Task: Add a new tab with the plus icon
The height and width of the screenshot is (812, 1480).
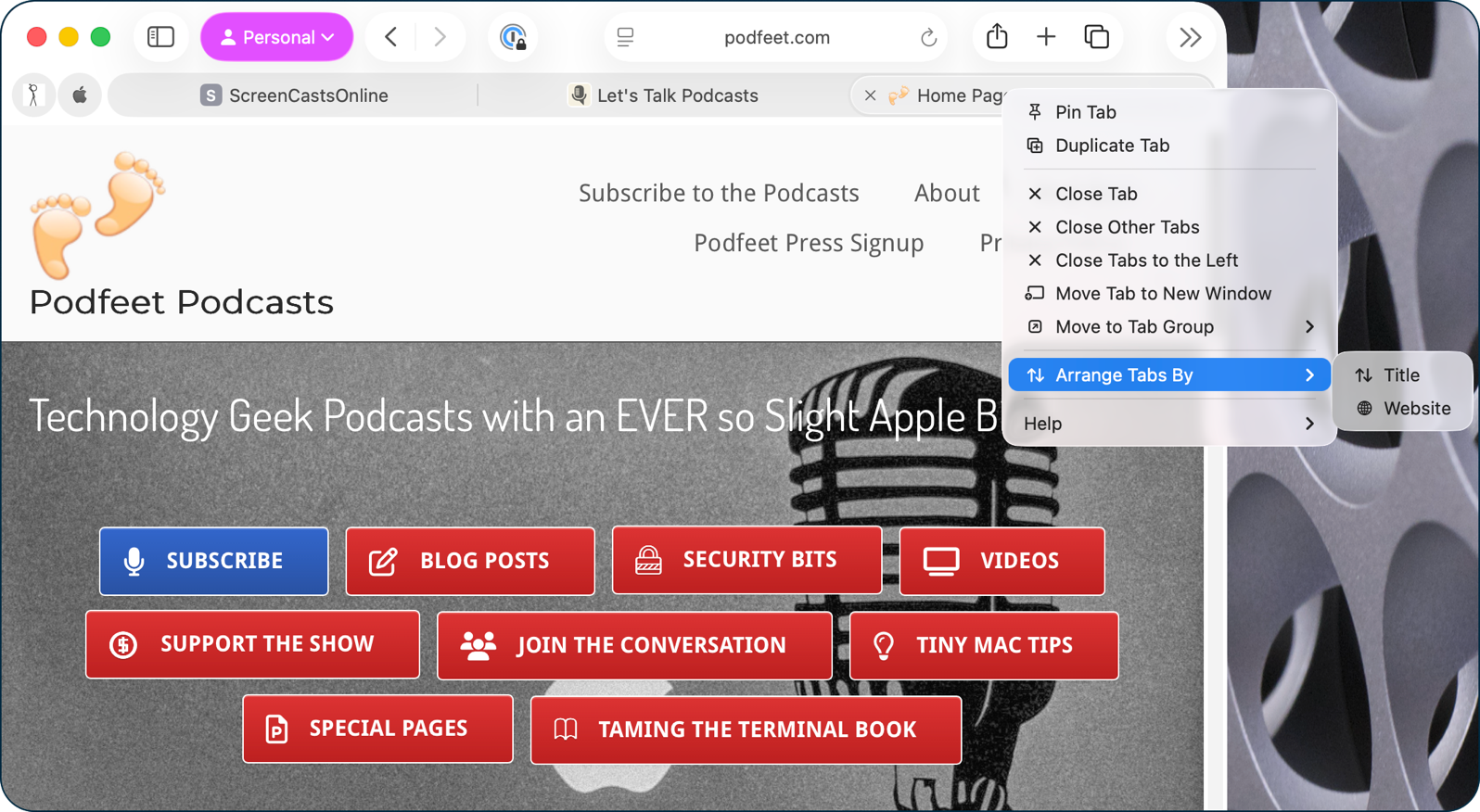Action: pyautogui.click(x=1046, y=37)
